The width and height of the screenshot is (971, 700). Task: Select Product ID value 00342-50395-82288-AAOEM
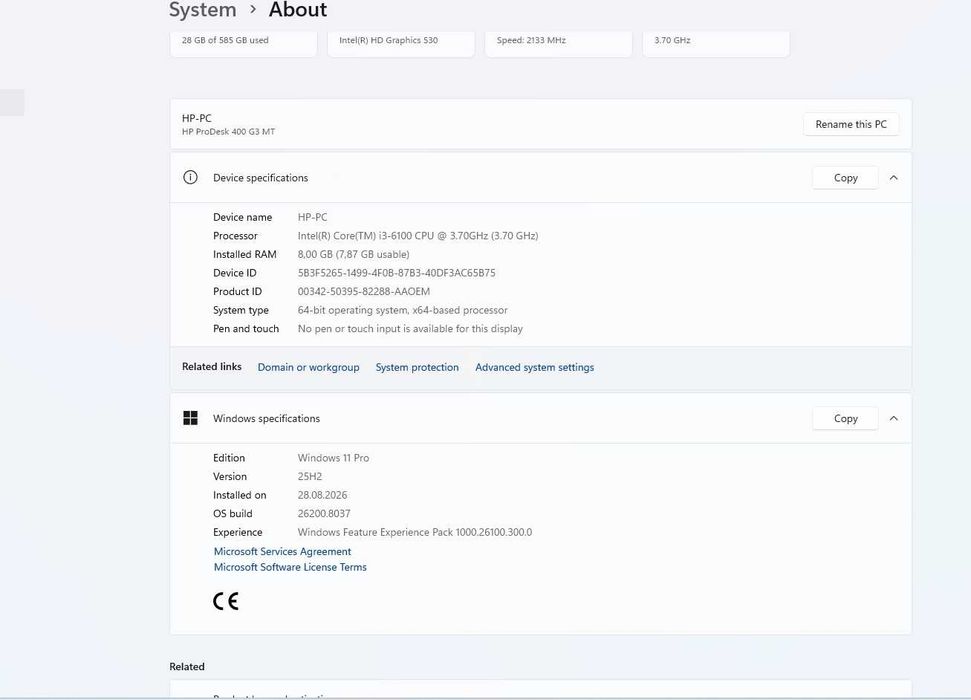coord(364,291)
